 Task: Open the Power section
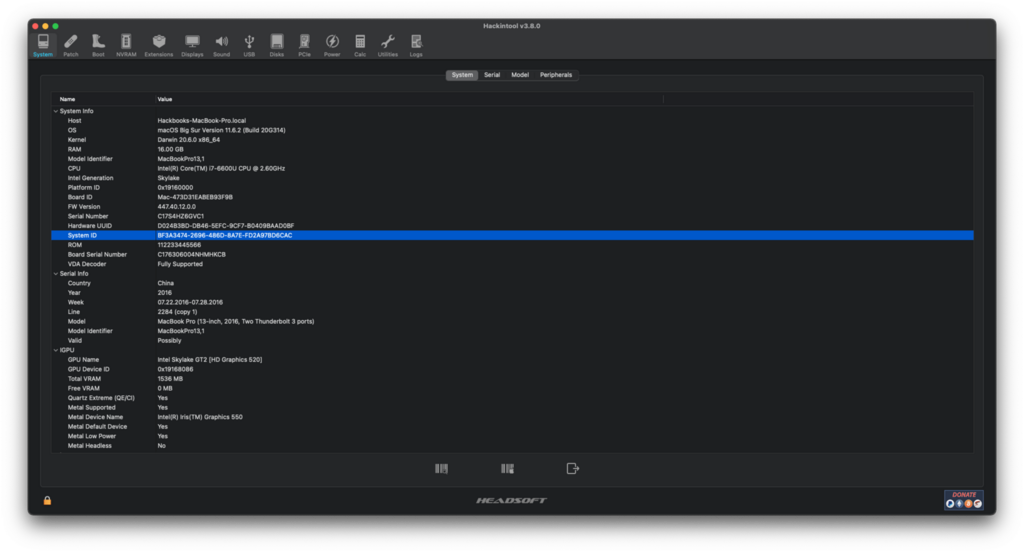point(332,46)
